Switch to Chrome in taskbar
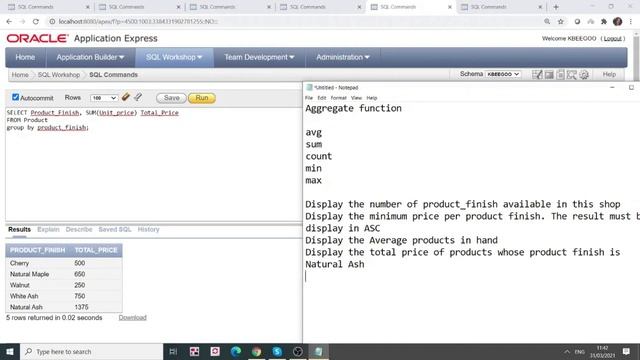This screenshot has width=640, height=360. (256, 351)
